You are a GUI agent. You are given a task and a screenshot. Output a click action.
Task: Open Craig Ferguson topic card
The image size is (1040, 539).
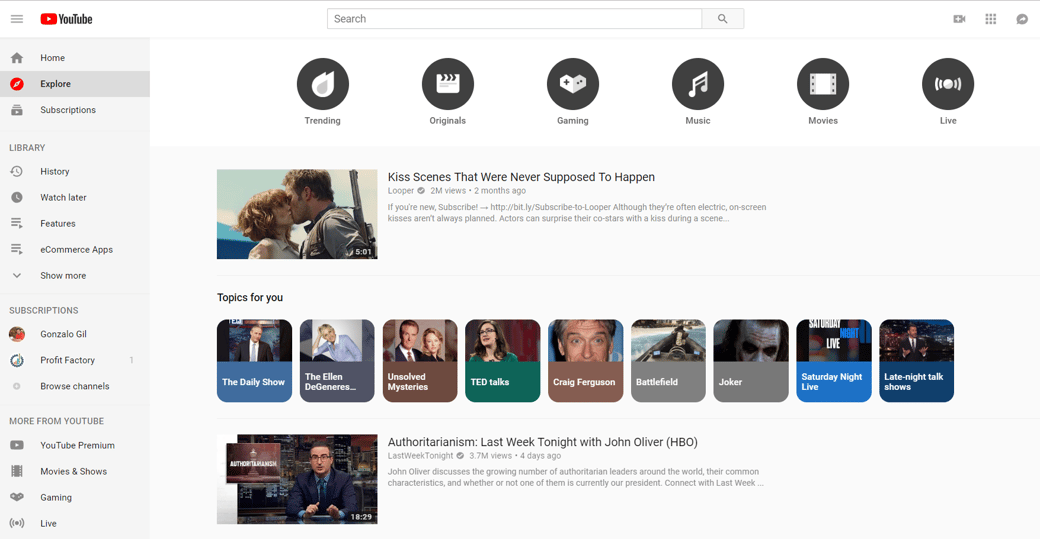(x=586, y=361)
